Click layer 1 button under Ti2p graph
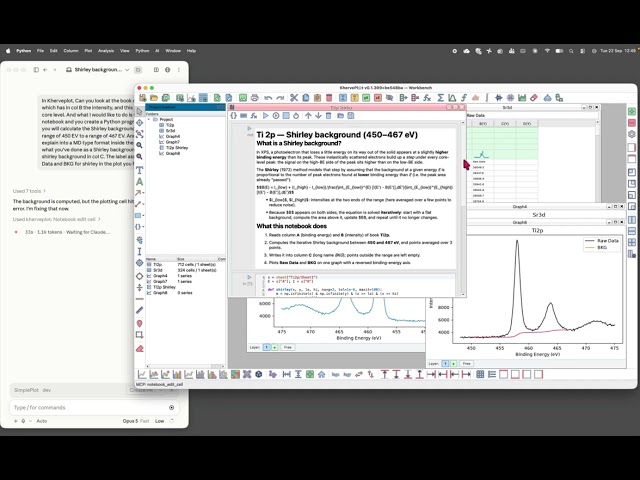The height and width of the screenshot is (480, 640). pos(446,363)
